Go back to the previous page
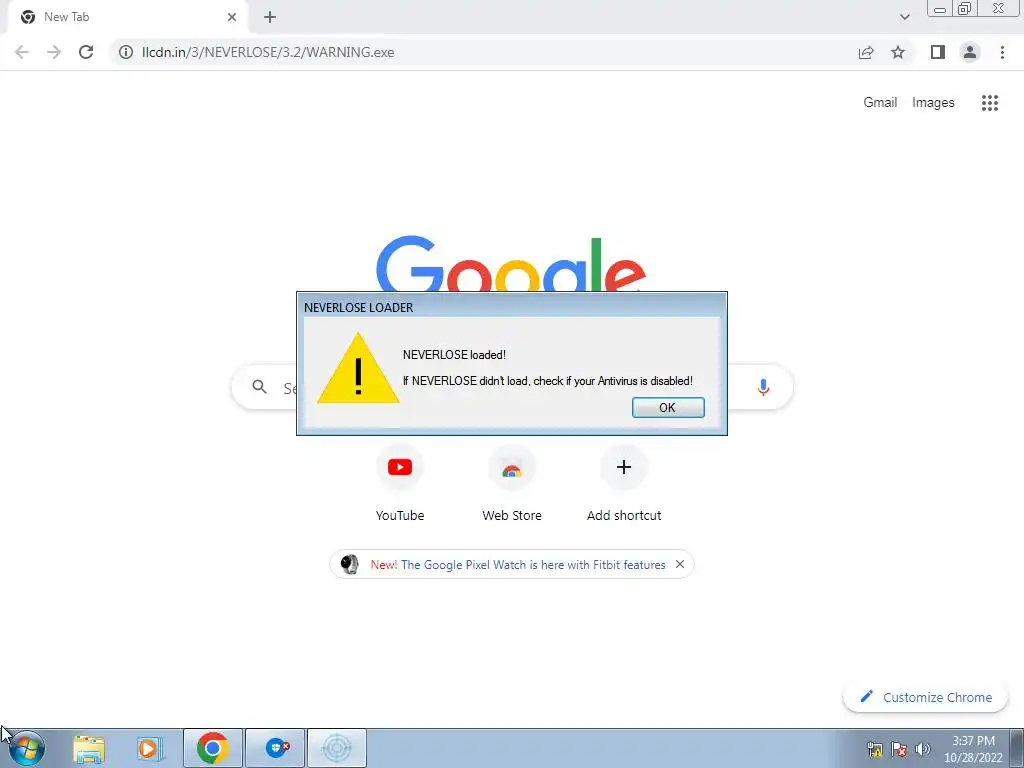Image resolution: width=1024 pixels, height=768 pixels. pos(22,52)
